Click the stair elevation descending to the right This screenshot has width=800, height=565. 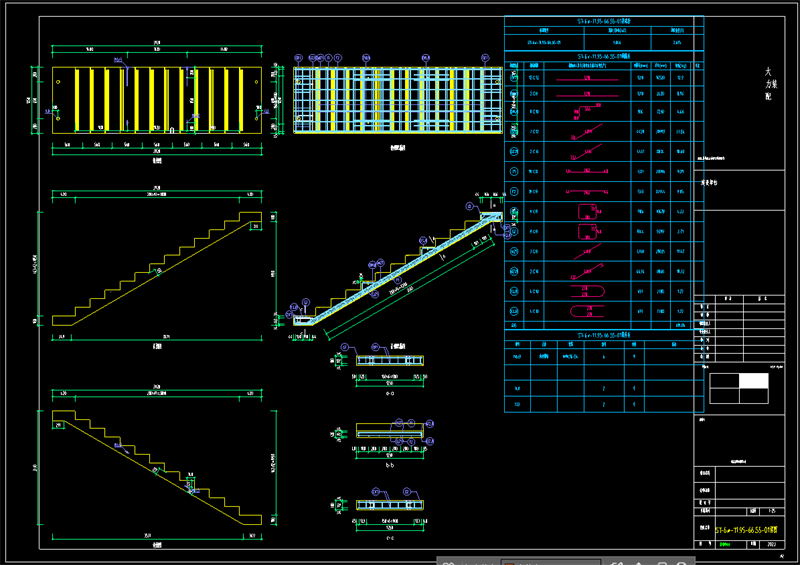coord(157,468)
